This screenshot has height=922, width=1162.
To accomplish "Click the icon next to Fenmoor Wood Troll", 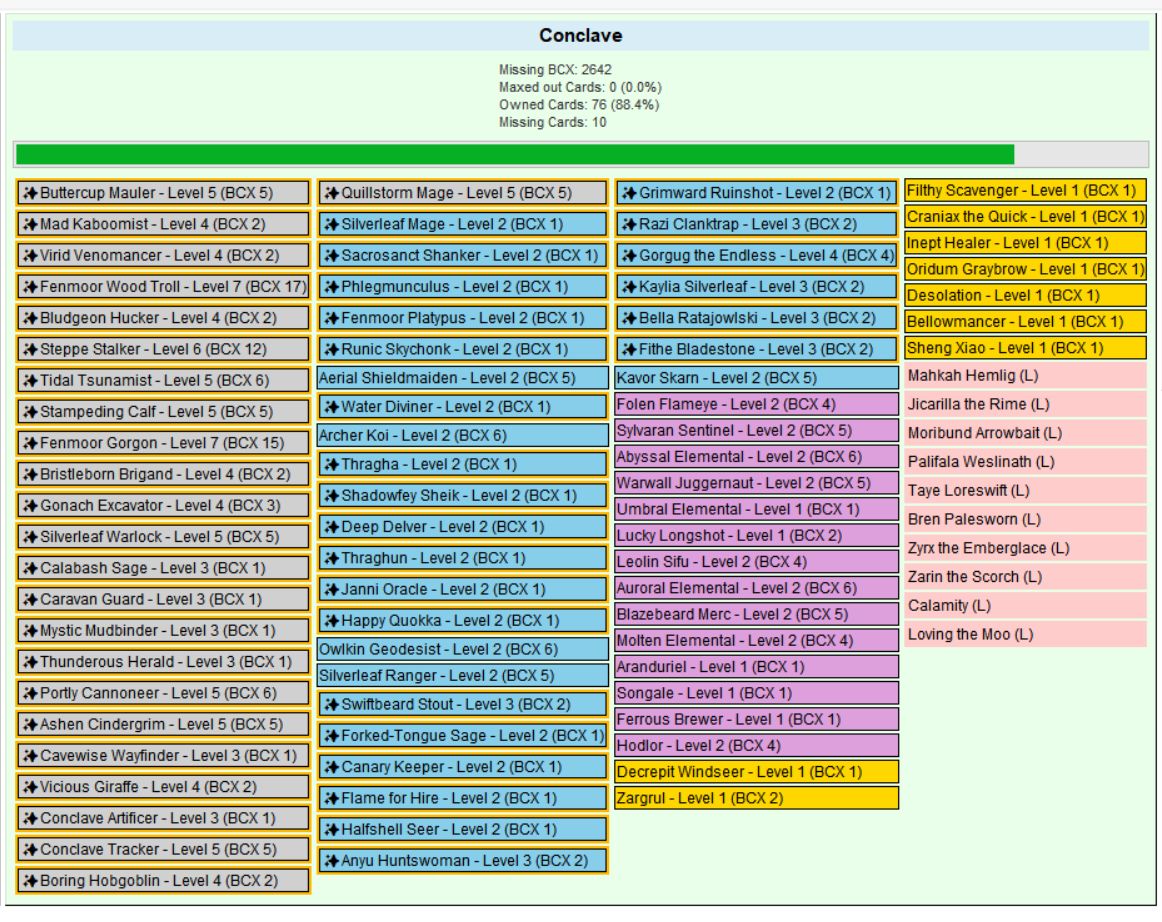I will (30, 287).
